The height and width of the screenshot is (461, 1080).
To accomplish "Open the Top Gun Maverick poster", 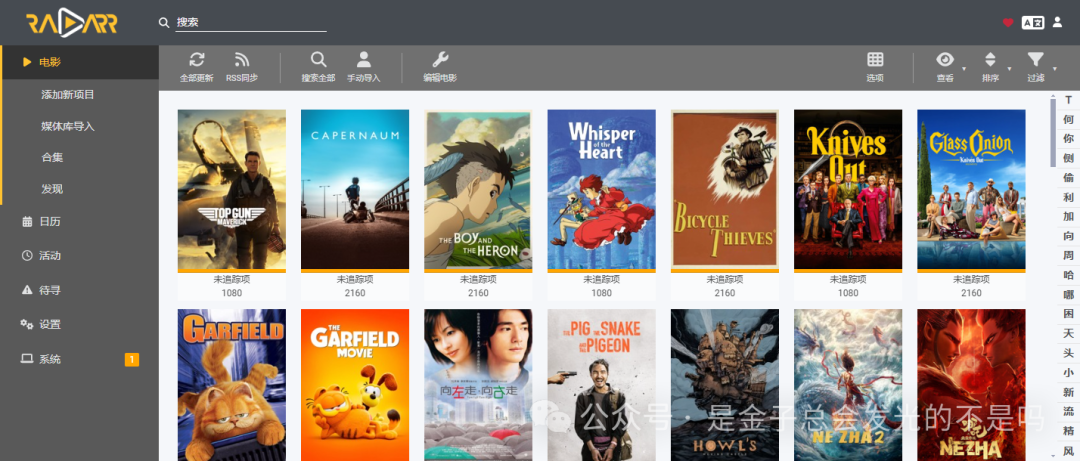I will (x=231, y=189).
